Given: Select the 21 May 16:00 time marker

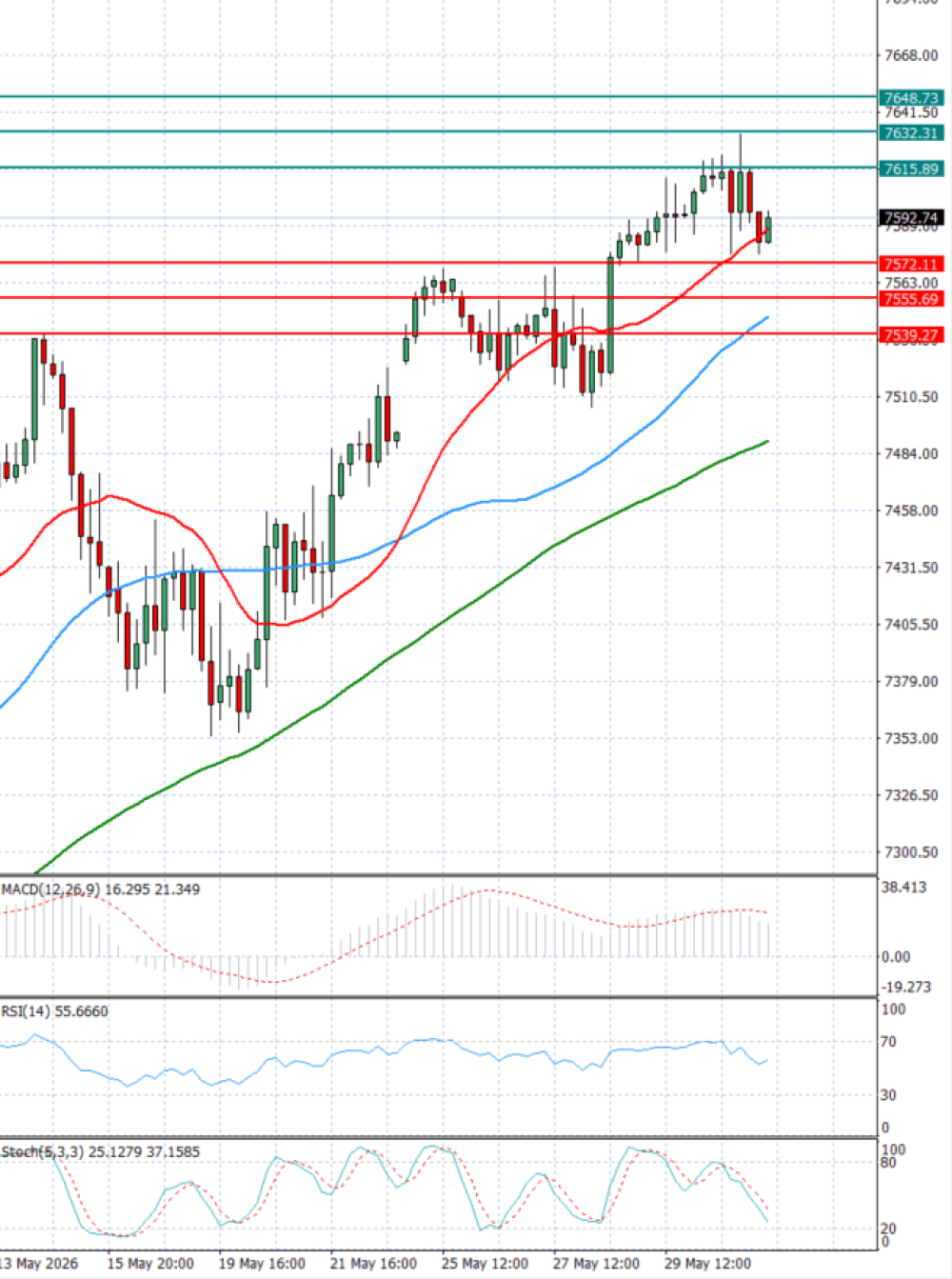Looking at the screenshot, I should click(x=373, y=1264).
